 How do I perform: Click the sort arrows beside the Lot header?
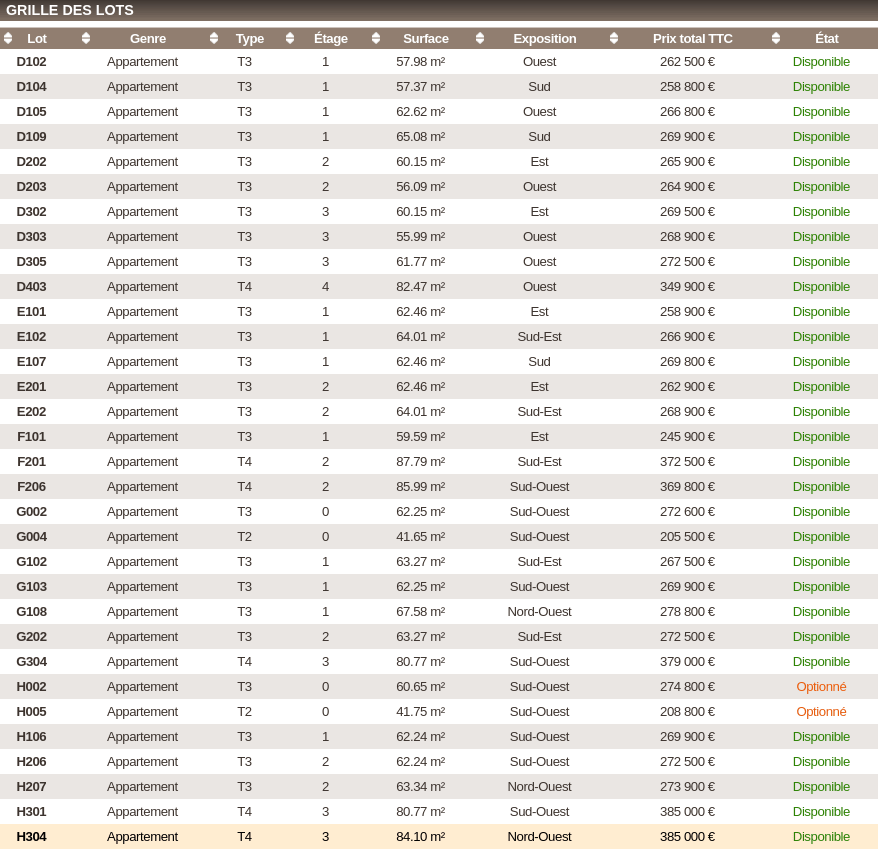tap(8, 38)
